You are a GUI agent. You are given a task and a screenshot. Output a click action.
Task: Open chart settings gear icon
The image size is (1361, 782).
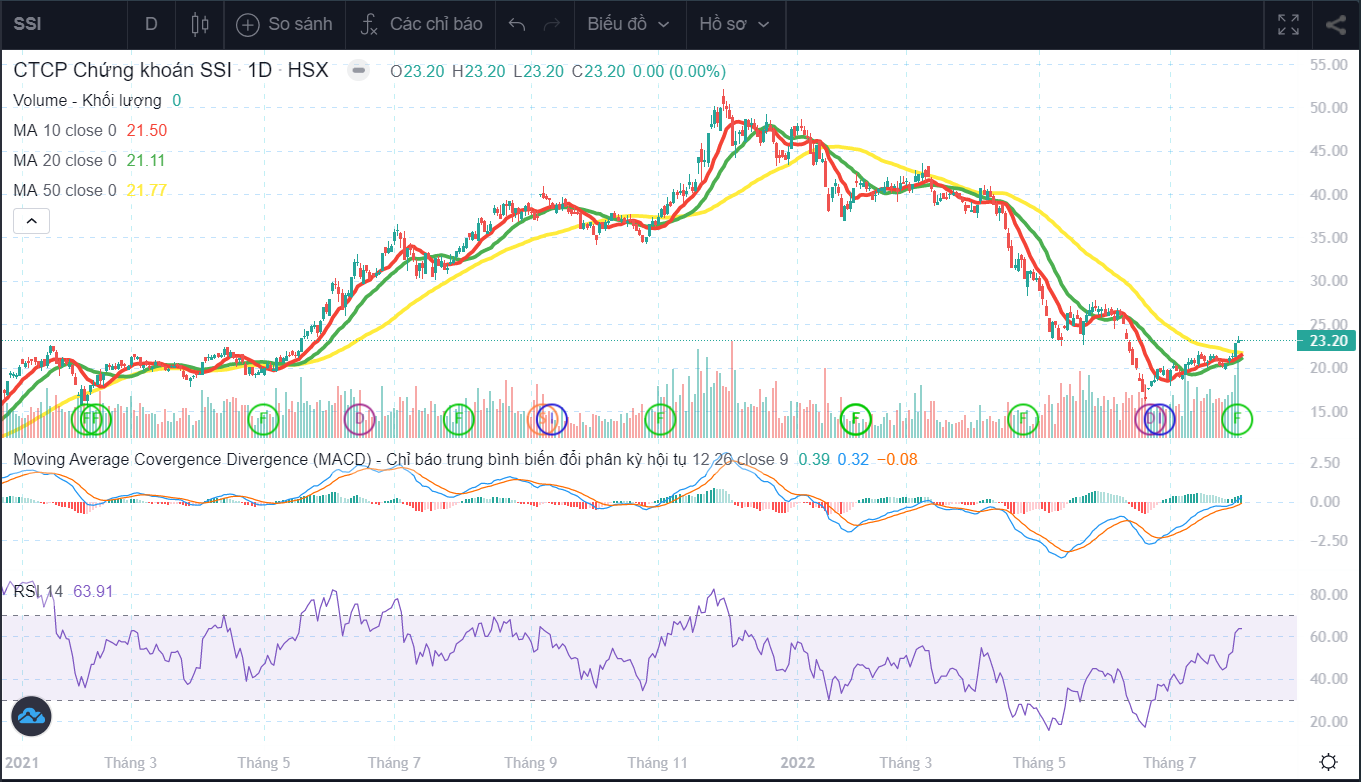coord(1329,762)
